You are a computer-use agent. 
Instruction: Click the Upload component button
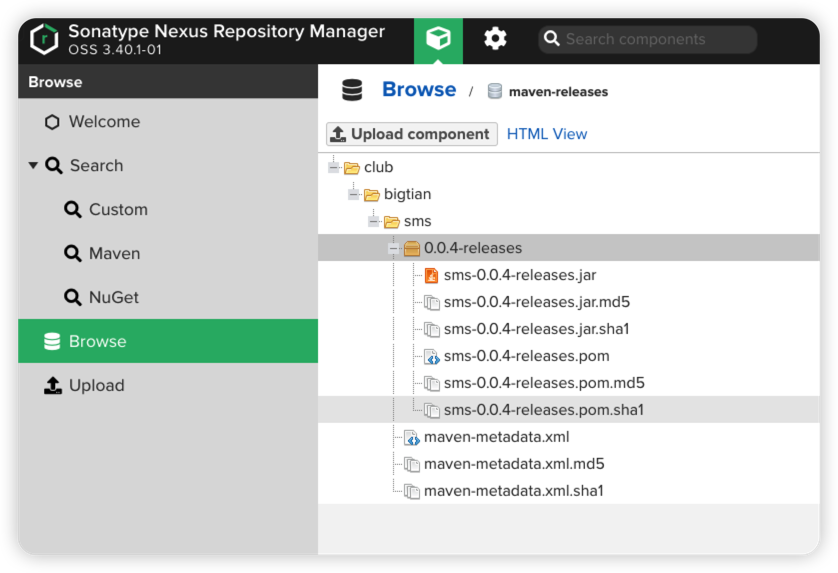412,134
